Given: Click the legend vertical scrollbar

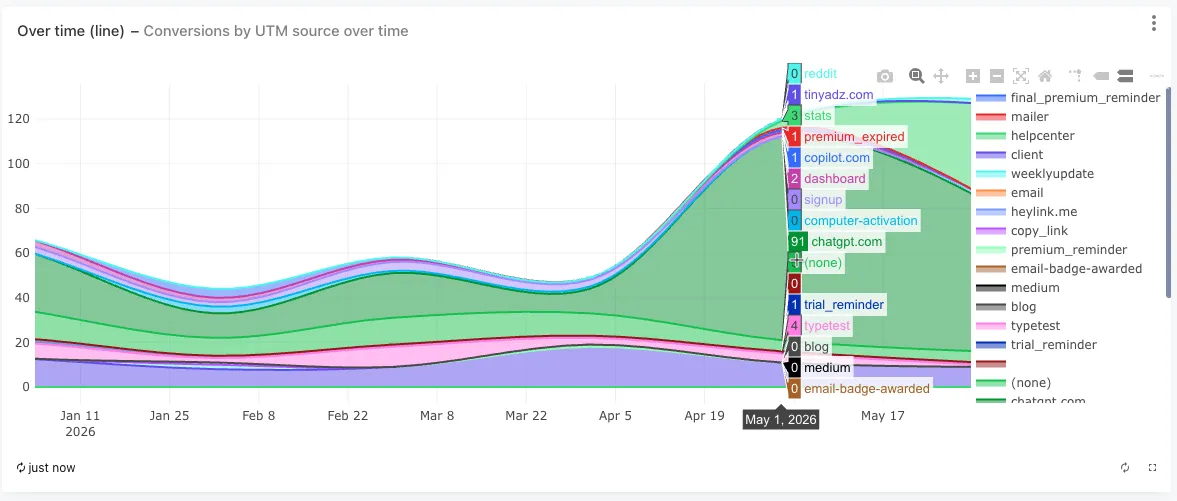Looking at the screenshot, I should pos(1166,192).
